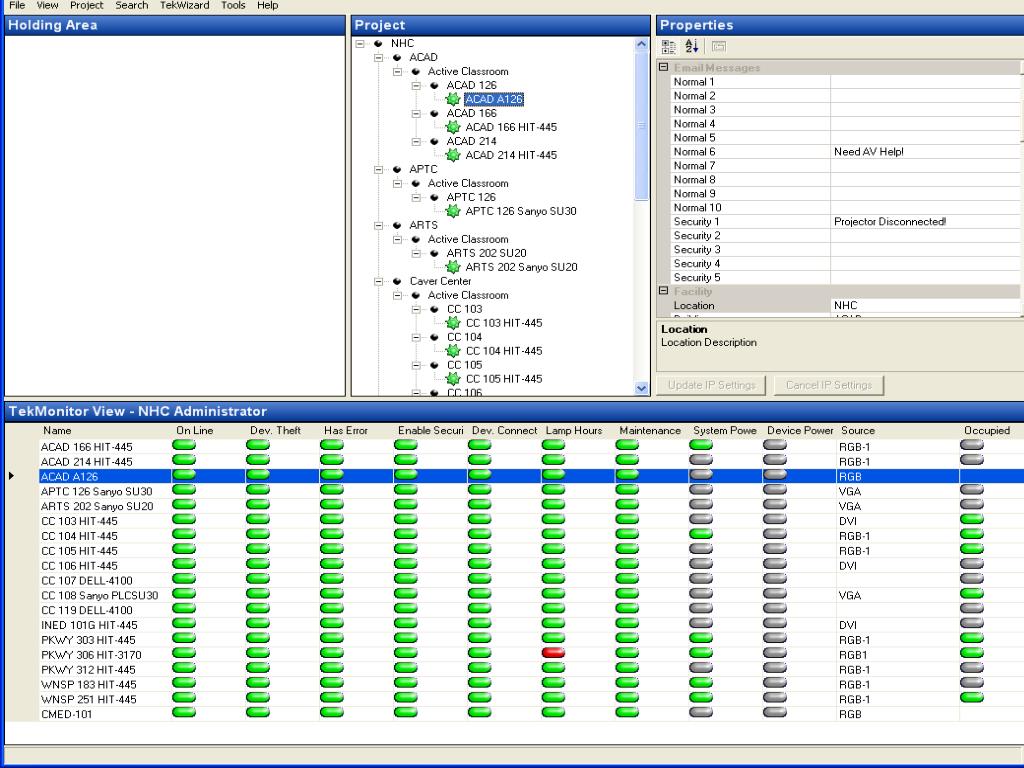Click the bullet icon beside the NHC root node
The width and height of the screenshot is (1024, 768).
point(378,44)
